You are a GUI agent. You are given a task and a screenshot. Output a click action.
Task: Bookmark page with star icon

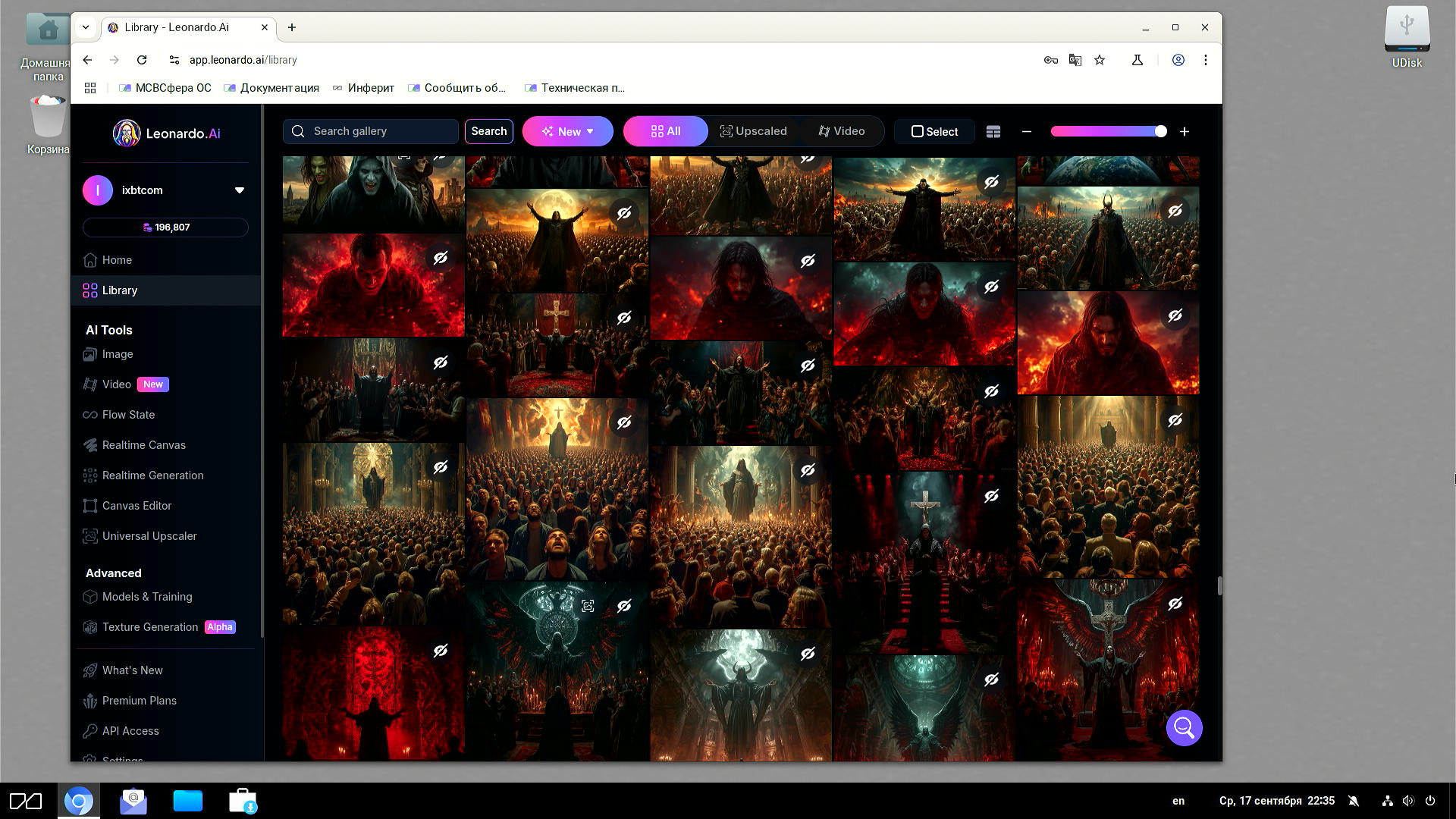point(1100,60)
